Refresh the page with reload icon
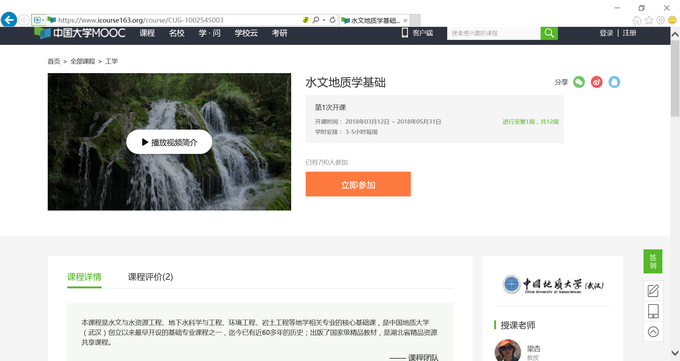The image size is (680, 361). click(333, 20)
